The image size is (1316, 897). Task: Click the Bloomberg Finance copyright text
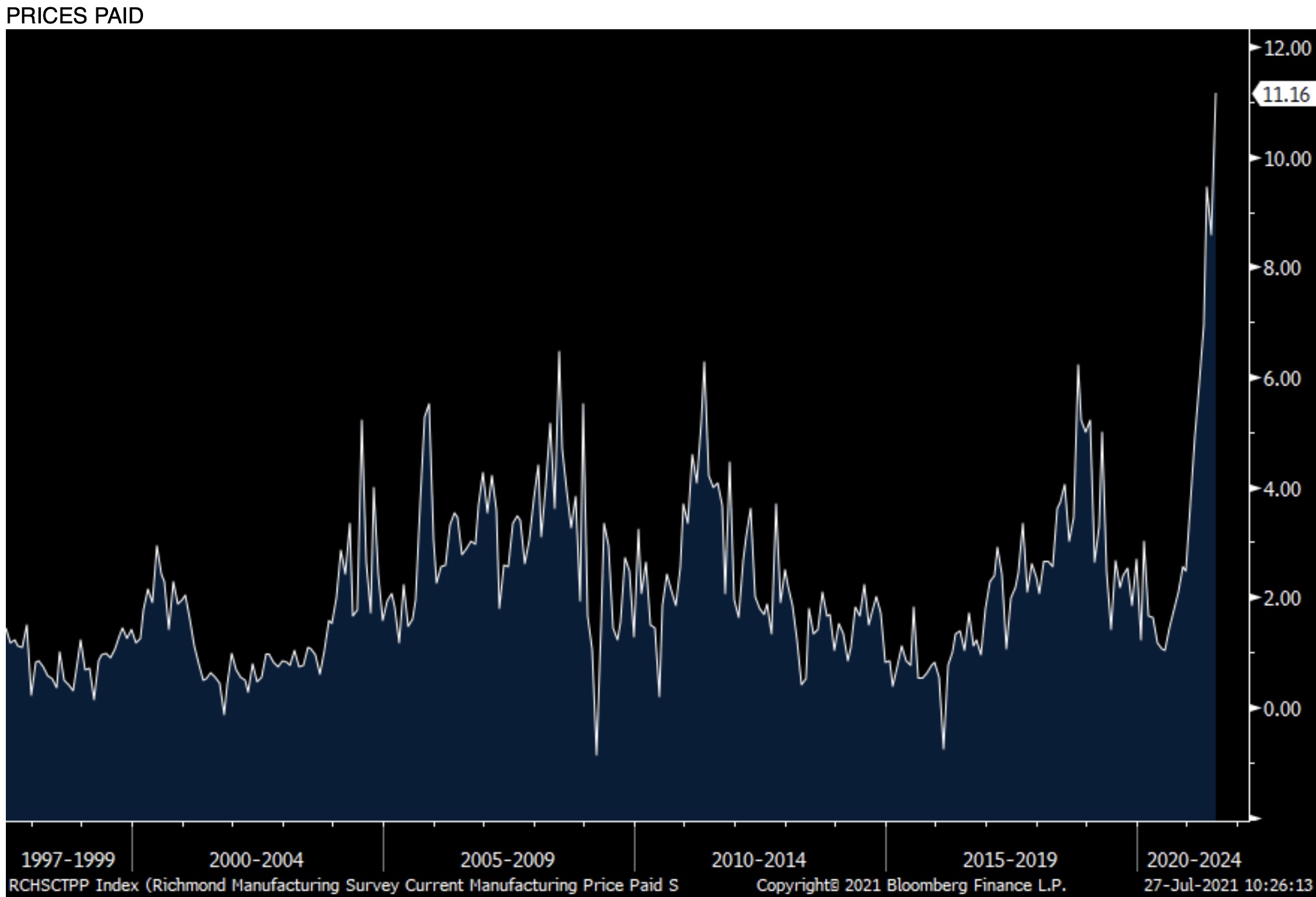coord(910,885)
